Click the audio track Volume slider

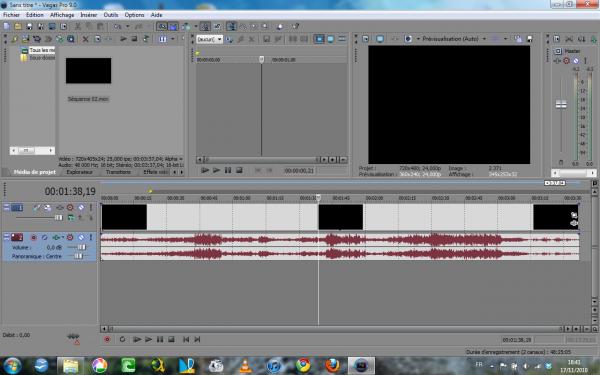click(82, 248)
